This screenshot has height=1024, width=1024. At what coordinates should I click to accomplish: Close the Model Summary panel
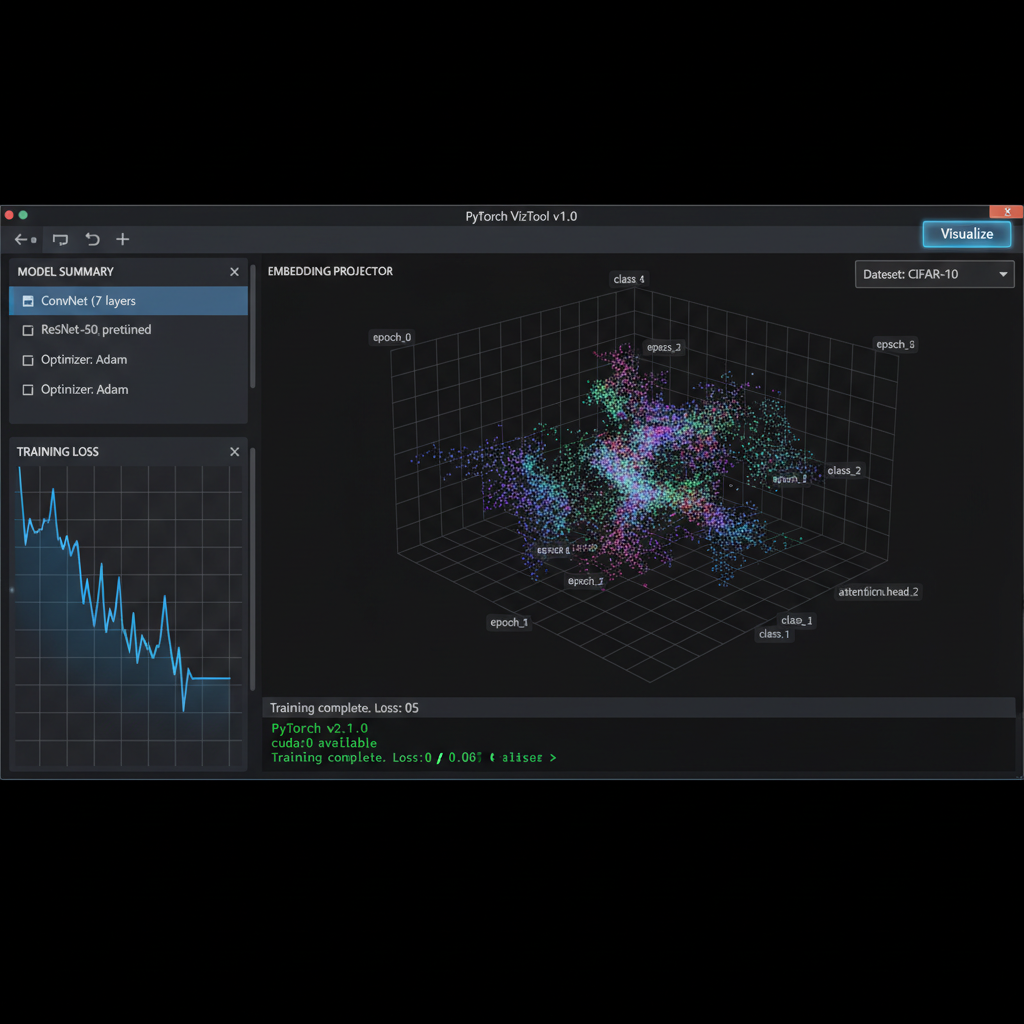(234, 272)
